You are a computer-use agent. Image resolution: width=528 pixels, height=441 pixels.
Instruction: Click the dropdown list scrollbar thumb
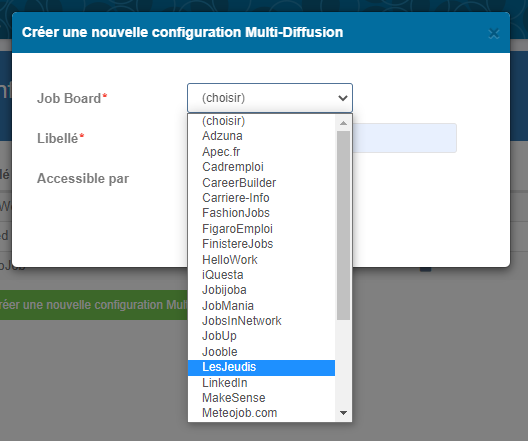[x=343, y=225]
